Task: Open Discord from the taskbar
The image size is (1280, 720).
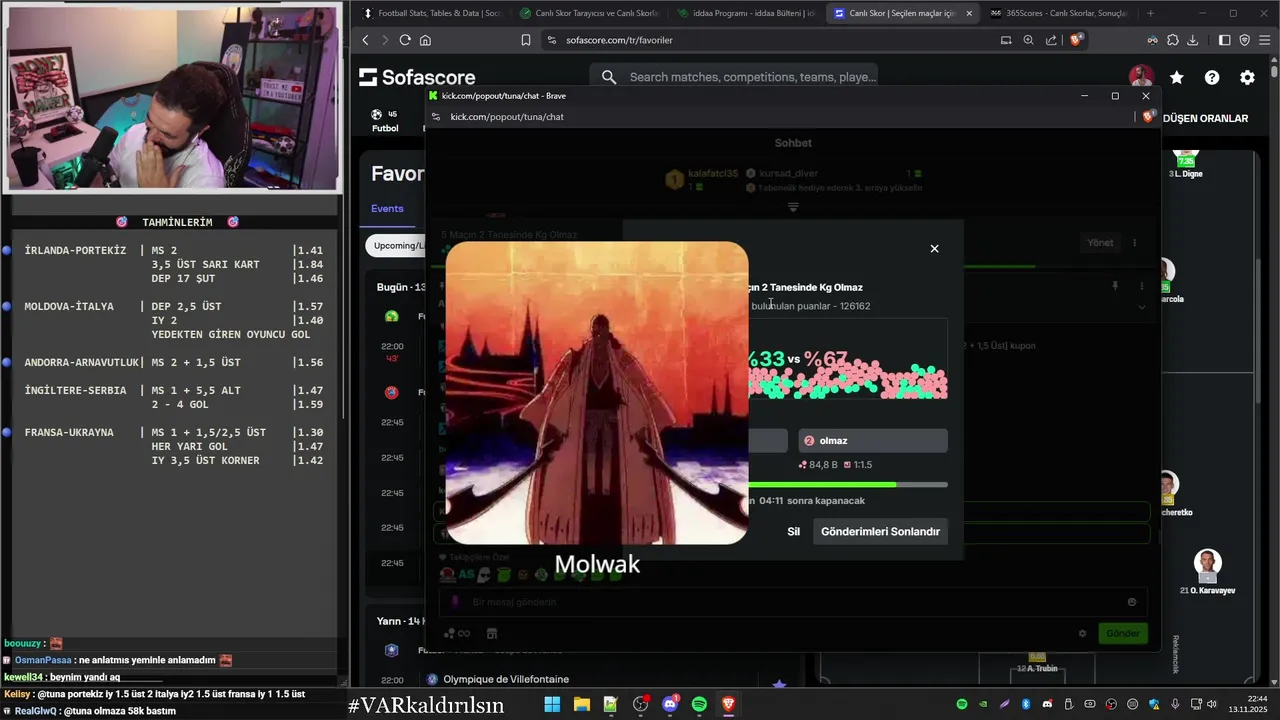Action: point(670,704)
